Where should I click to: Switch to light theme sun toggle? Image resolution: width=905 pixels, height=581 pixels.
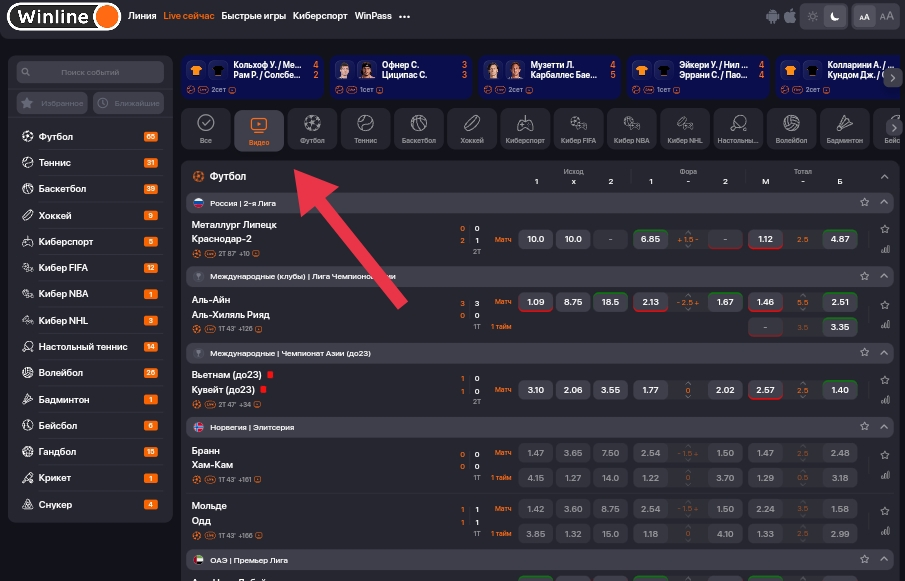pyautogui.click(x=813, y=16)
